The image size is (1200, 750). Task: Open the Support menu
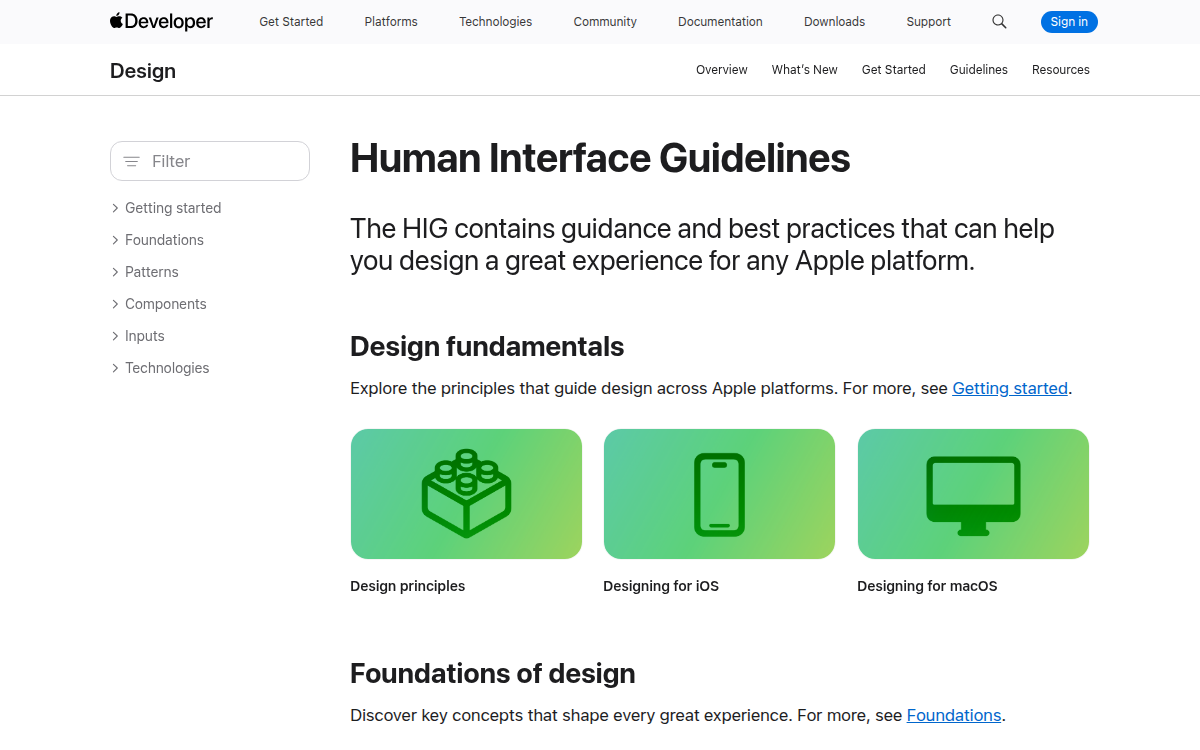click(x=928, y=22)
